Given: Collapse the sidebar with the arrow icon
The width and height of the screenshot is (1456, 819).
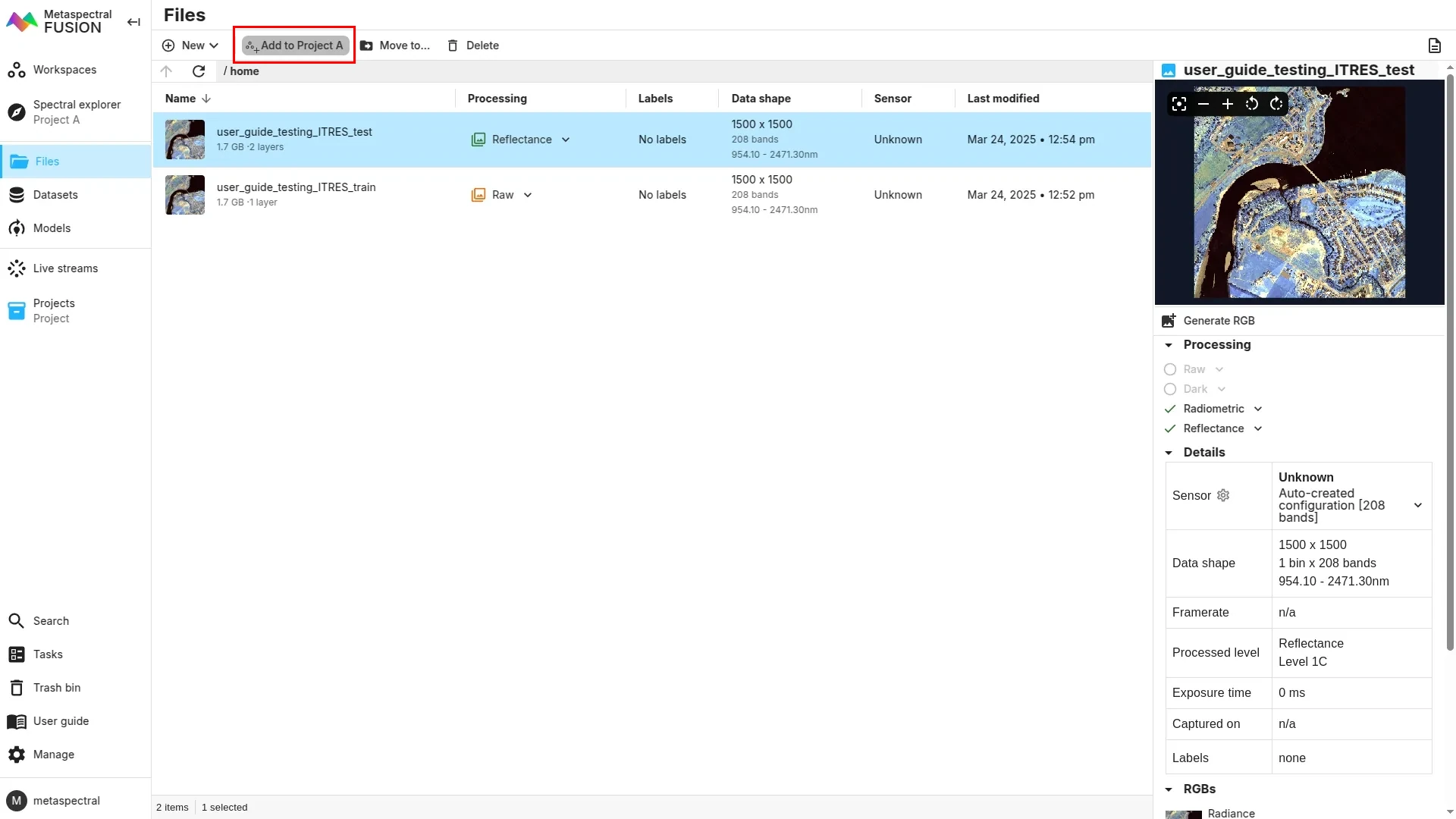Looking at the screenshot, I should 133,22.
